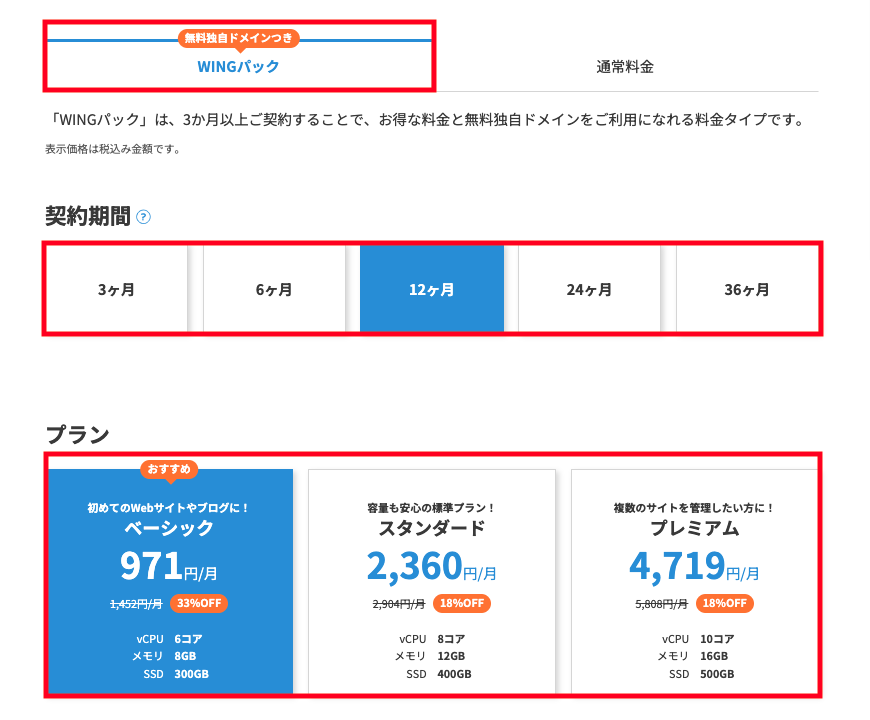The width and height of the screenshot is (870, 720).
Task: Click the struck-through 1,452円/月 price
Action: click(136, 604)
